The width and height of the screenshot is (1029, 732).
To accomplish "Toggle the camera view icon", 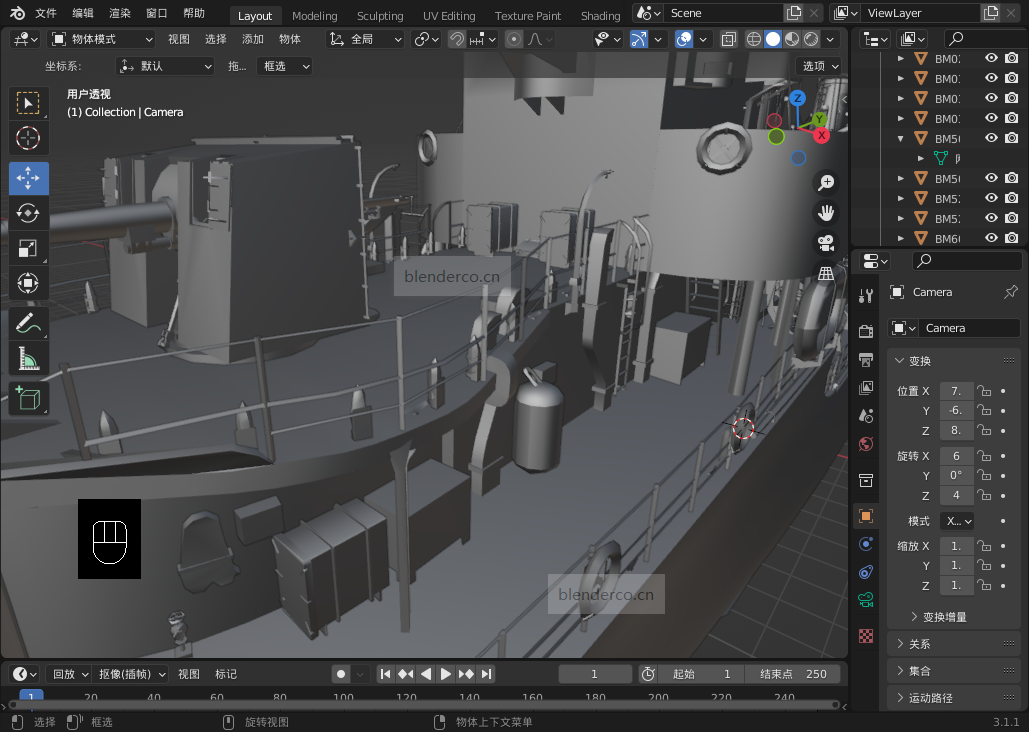I will coord(826,243).
